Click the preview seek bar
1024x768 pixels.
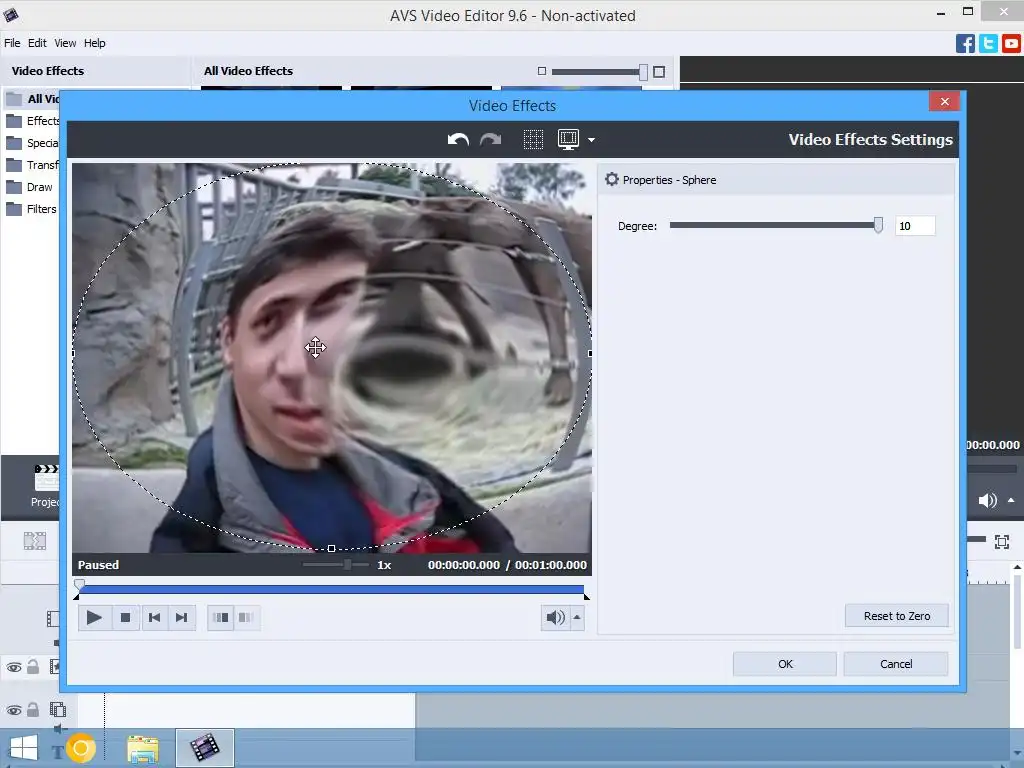[330, 590]
